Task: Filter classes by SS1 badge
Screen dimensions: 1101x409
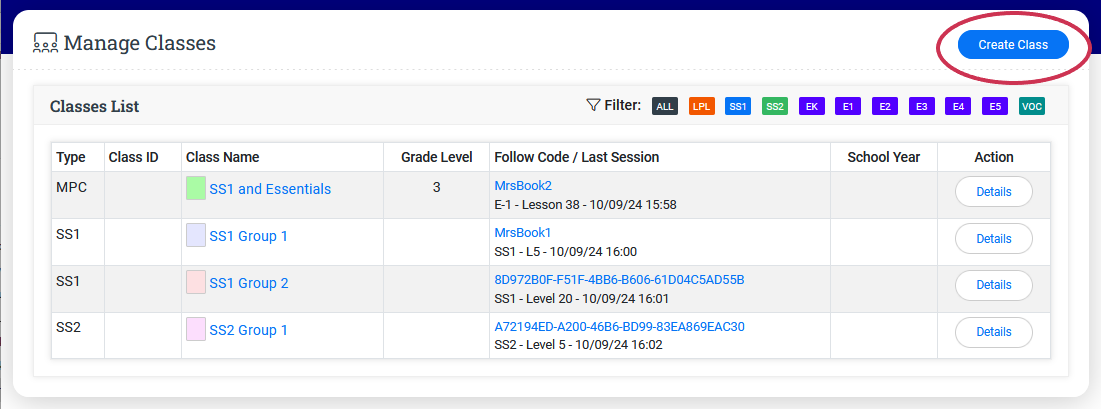Action: [738, 106]
